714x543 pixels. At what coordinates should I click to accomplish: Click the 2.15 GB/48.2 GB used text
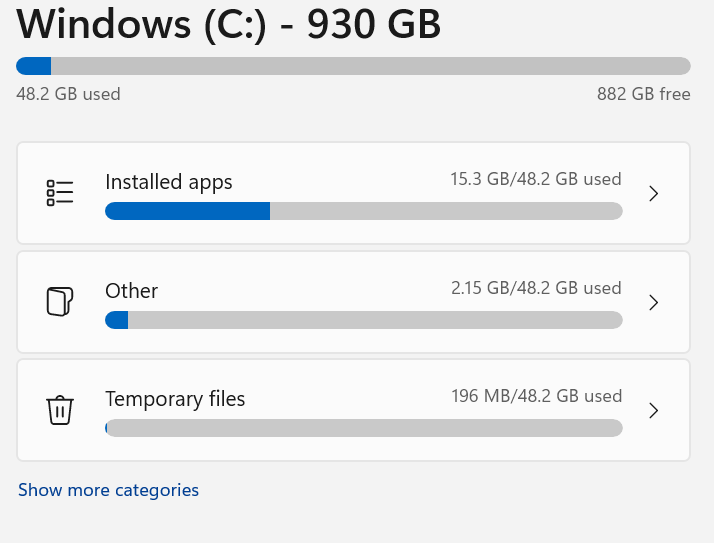click(535, 288)
